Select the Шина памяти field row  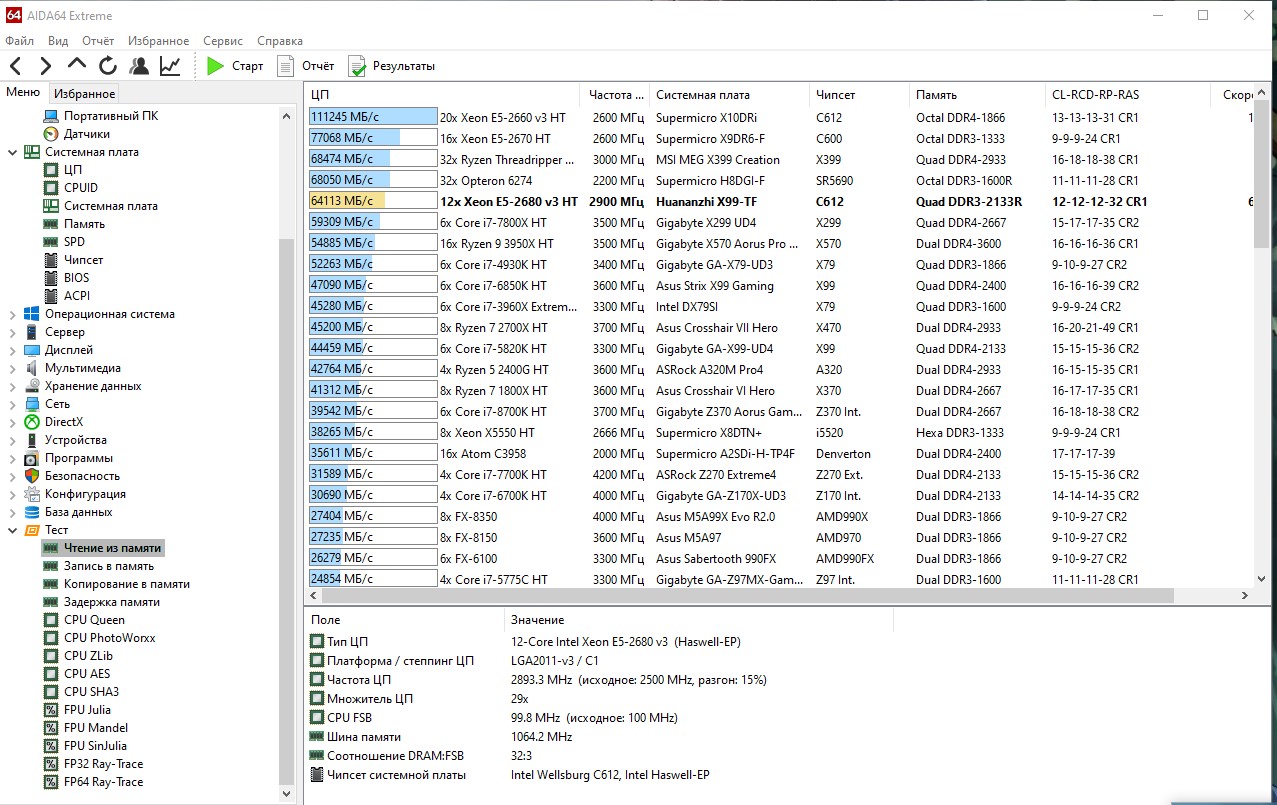point(599,737)
